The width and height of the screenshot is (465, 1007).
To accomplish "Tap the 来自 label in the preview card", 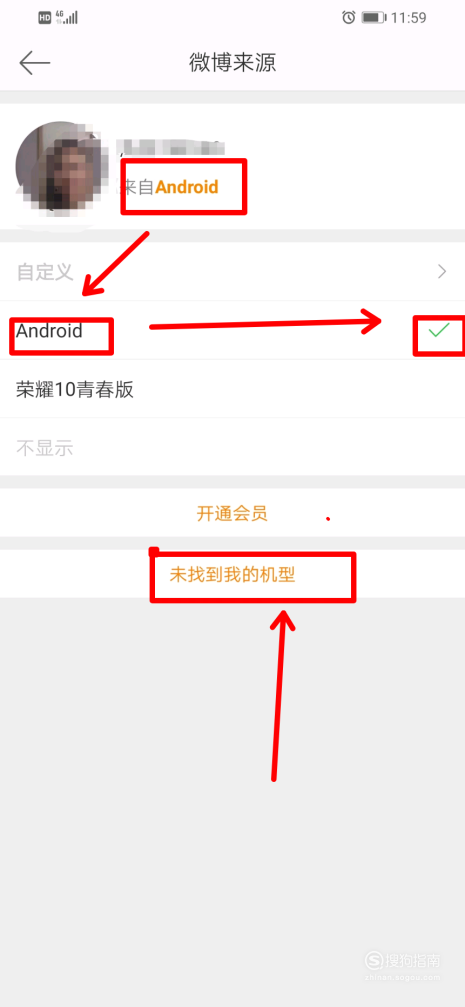I will (x=137, y=187).
